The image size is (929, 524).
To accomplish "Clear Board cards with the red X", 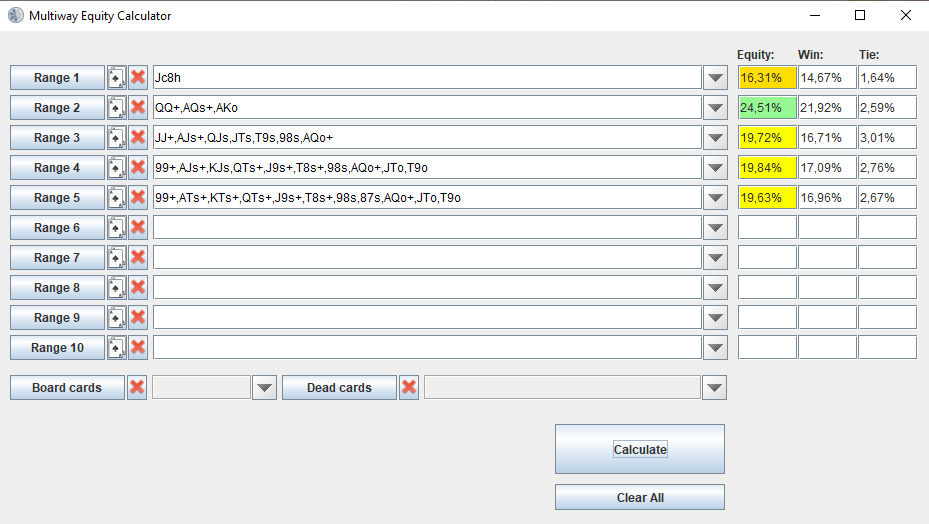I will pos(137,388).
